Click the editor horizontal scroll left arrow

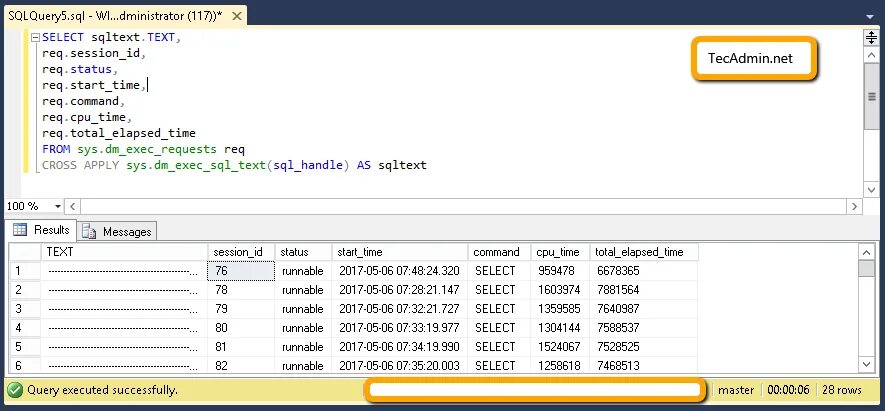click(x=73, y=207)
